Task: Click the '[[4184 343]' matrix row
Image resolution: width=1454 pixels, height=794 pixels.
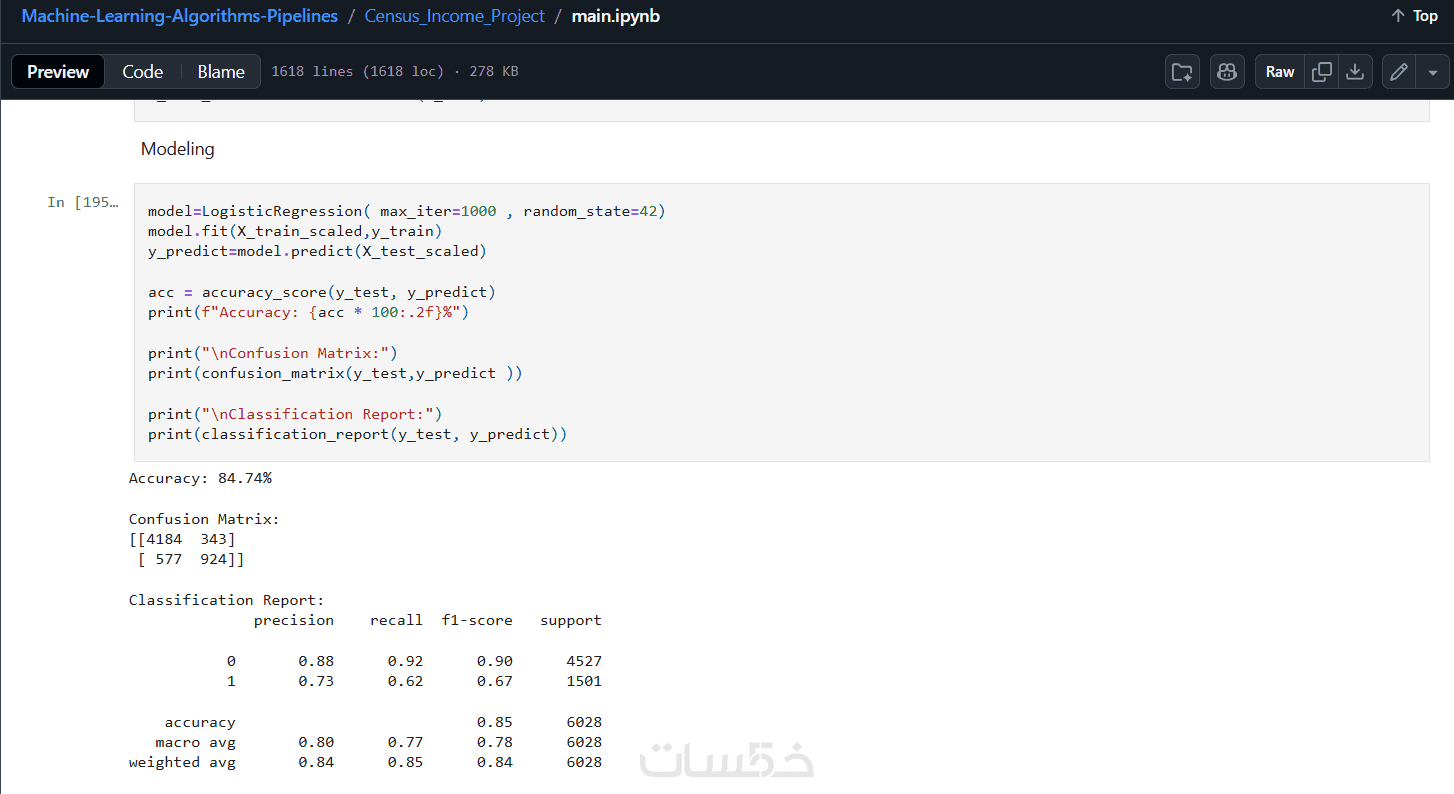Action: coord(182,539)
